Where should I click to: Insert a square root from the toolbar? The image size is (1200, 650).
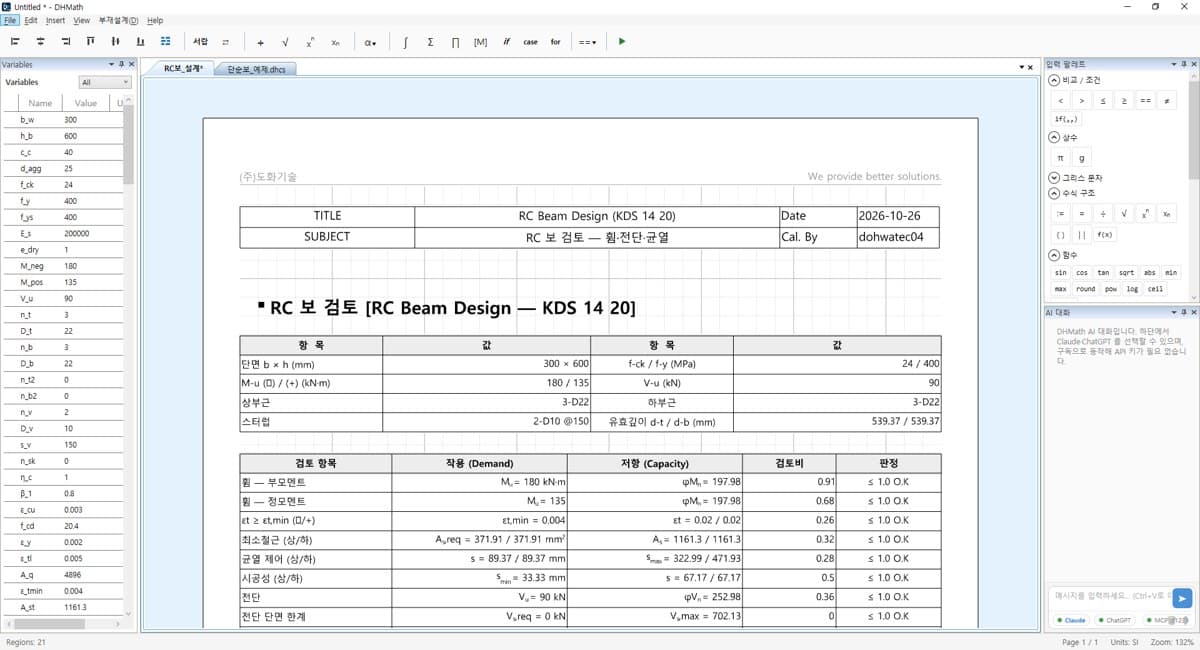pyautogui.click(x=285, y=42)
